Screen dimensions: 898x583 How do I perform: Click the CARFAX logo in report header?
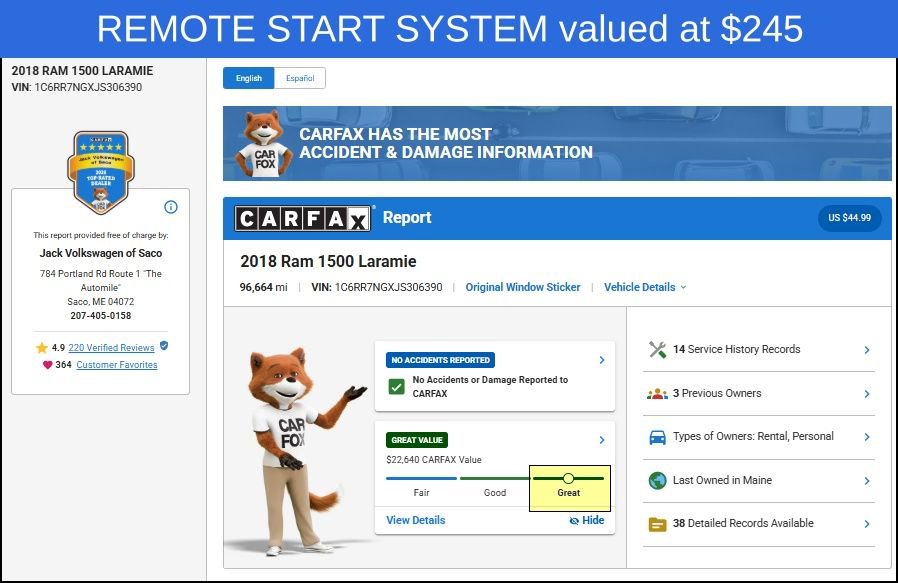(302, 218)
